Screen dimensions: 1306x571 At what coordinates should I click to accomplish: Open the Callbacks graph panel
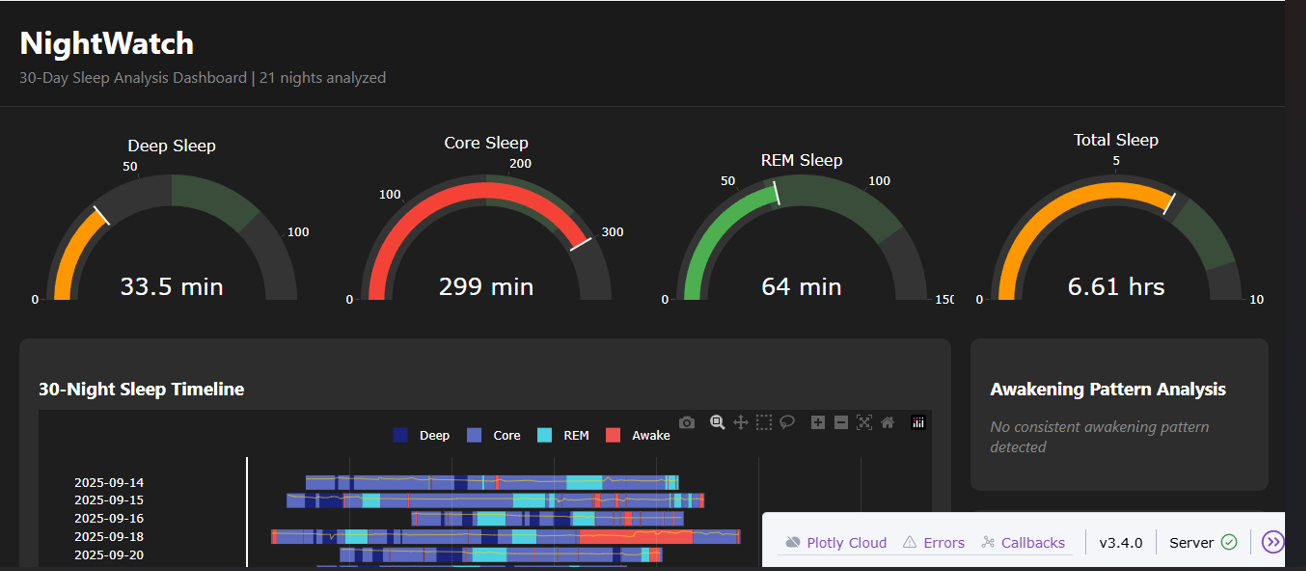coord(1023,543)
